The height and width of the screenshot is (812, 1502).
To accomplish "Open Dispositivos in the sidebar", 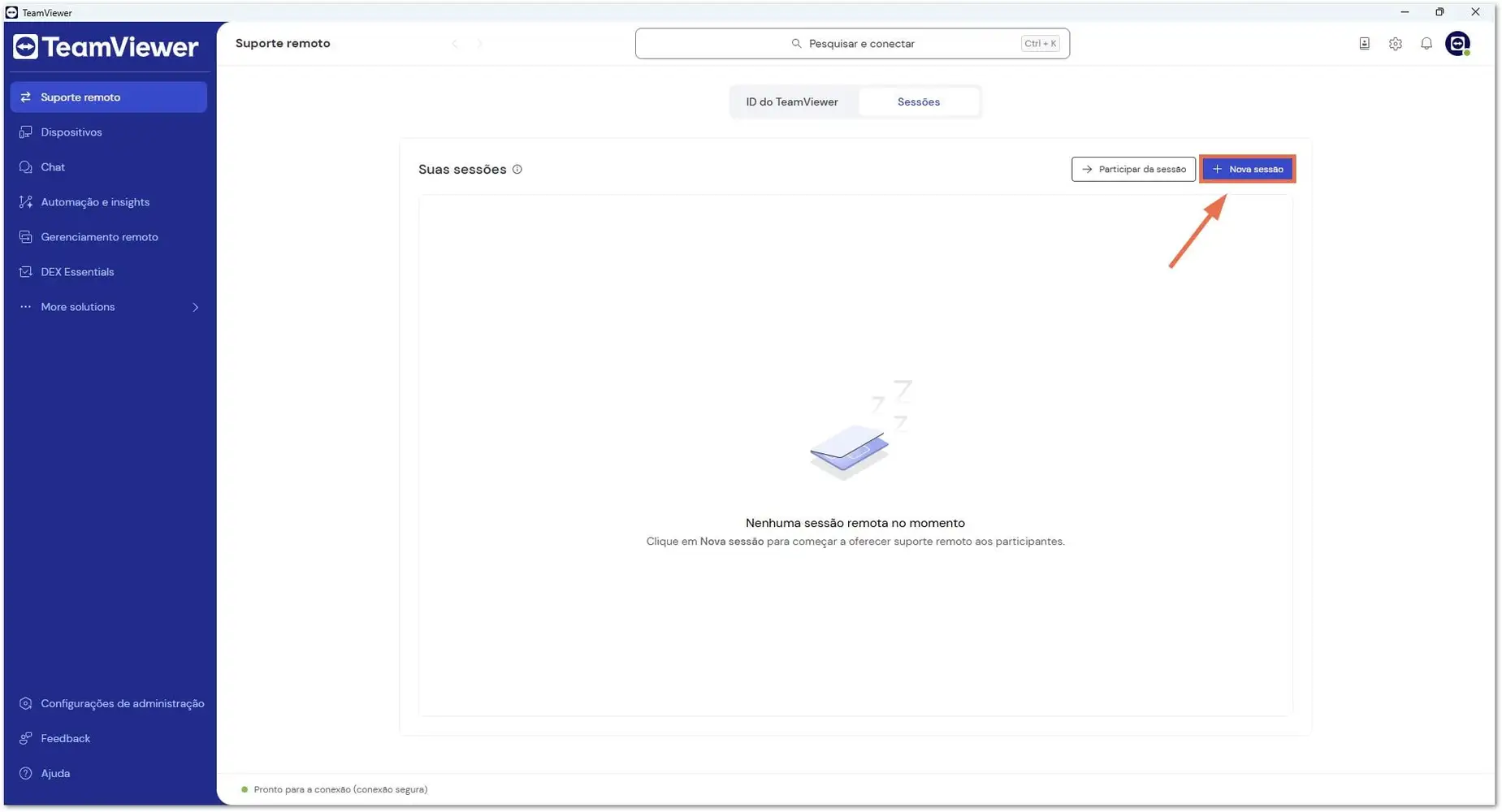I will pos(108,132).
